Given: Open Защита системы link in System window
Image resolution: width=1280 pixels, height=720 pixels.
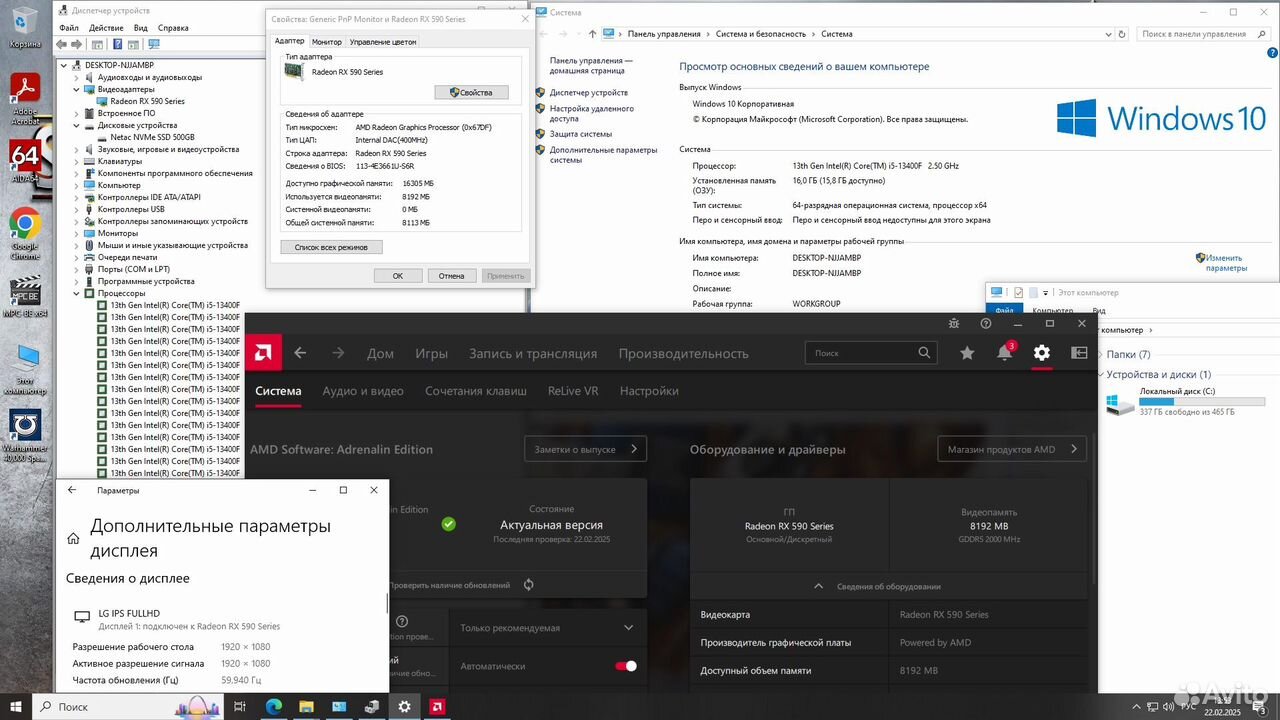Looking at the screenshot, I should [x=581, y=133].
